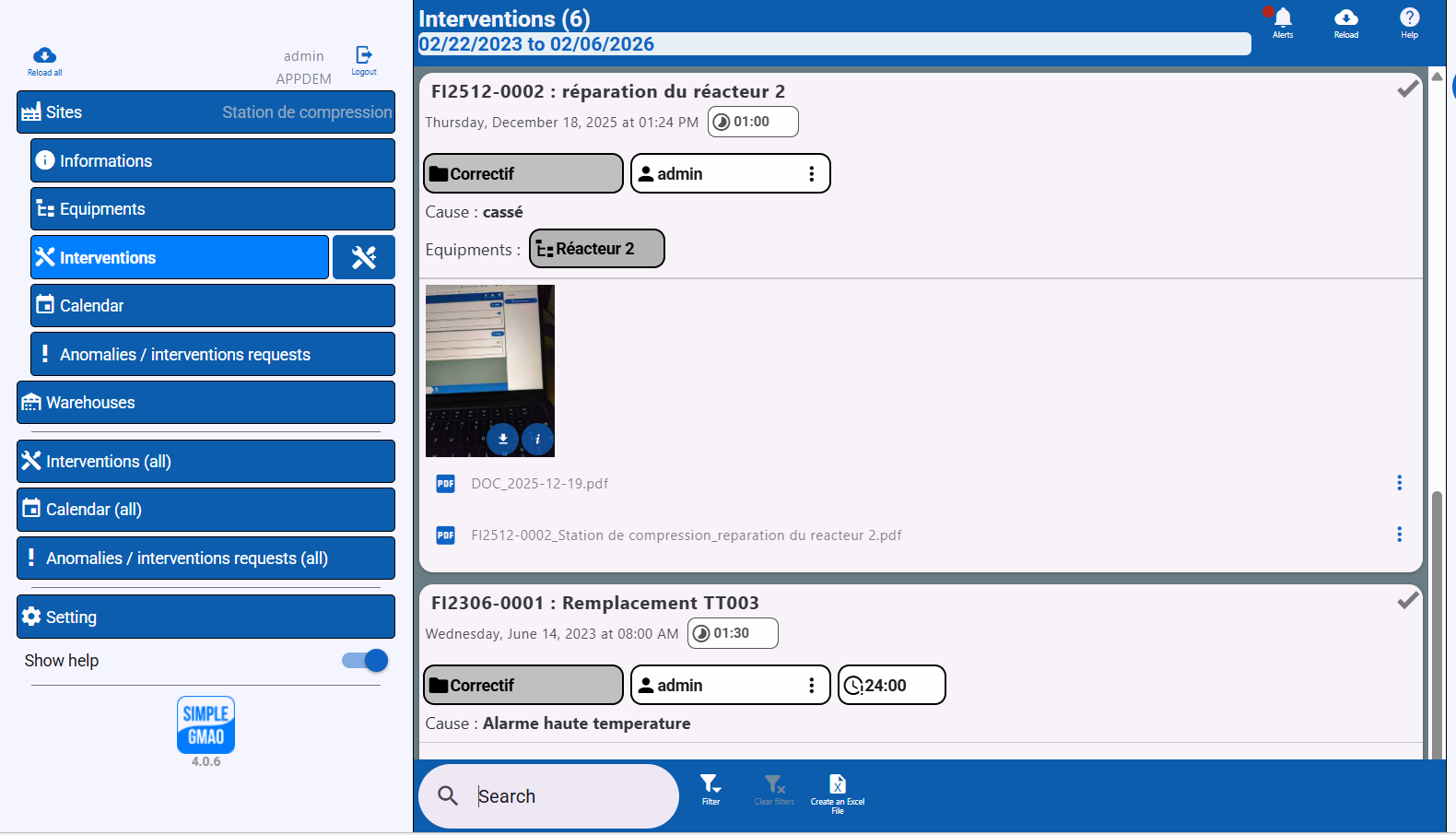Screen dimensions: 1456x835
Task: Open the Setting menu item
Action: pos(206,617)
